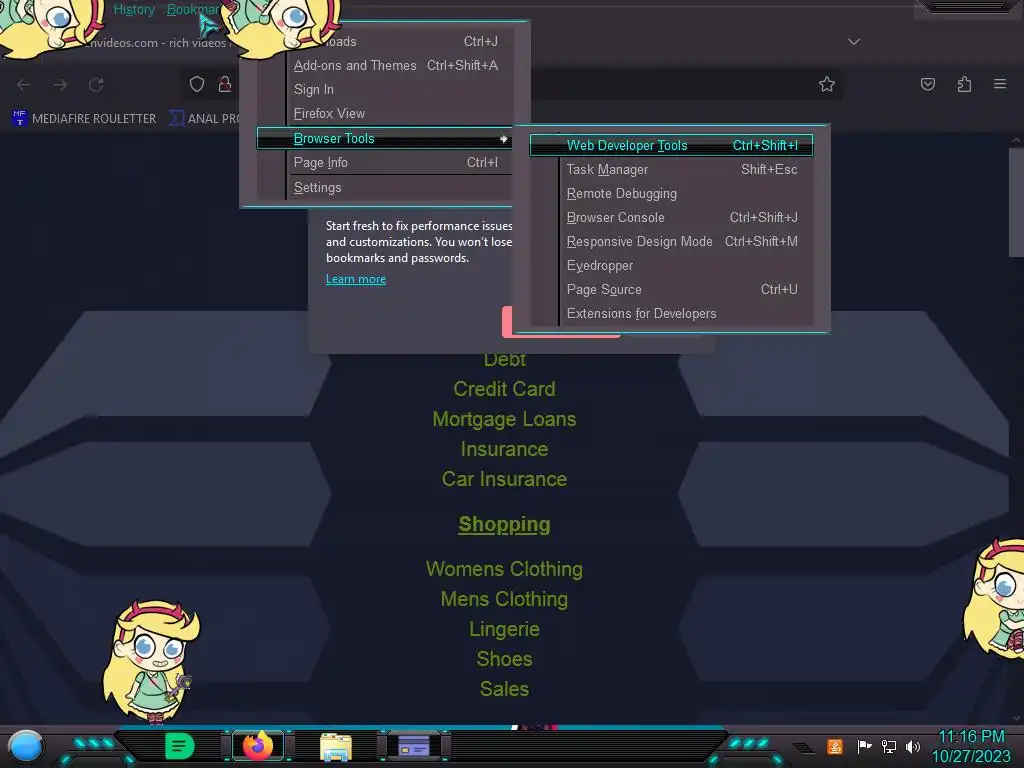Open the tracking protection shield icon
1024x768 pixels.
click(x=197, y=84)
